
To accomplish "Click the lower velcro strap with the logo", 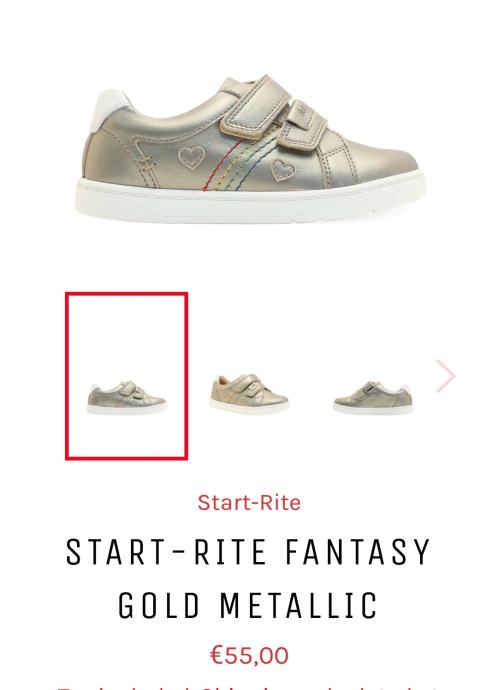I will click(304, 125).
